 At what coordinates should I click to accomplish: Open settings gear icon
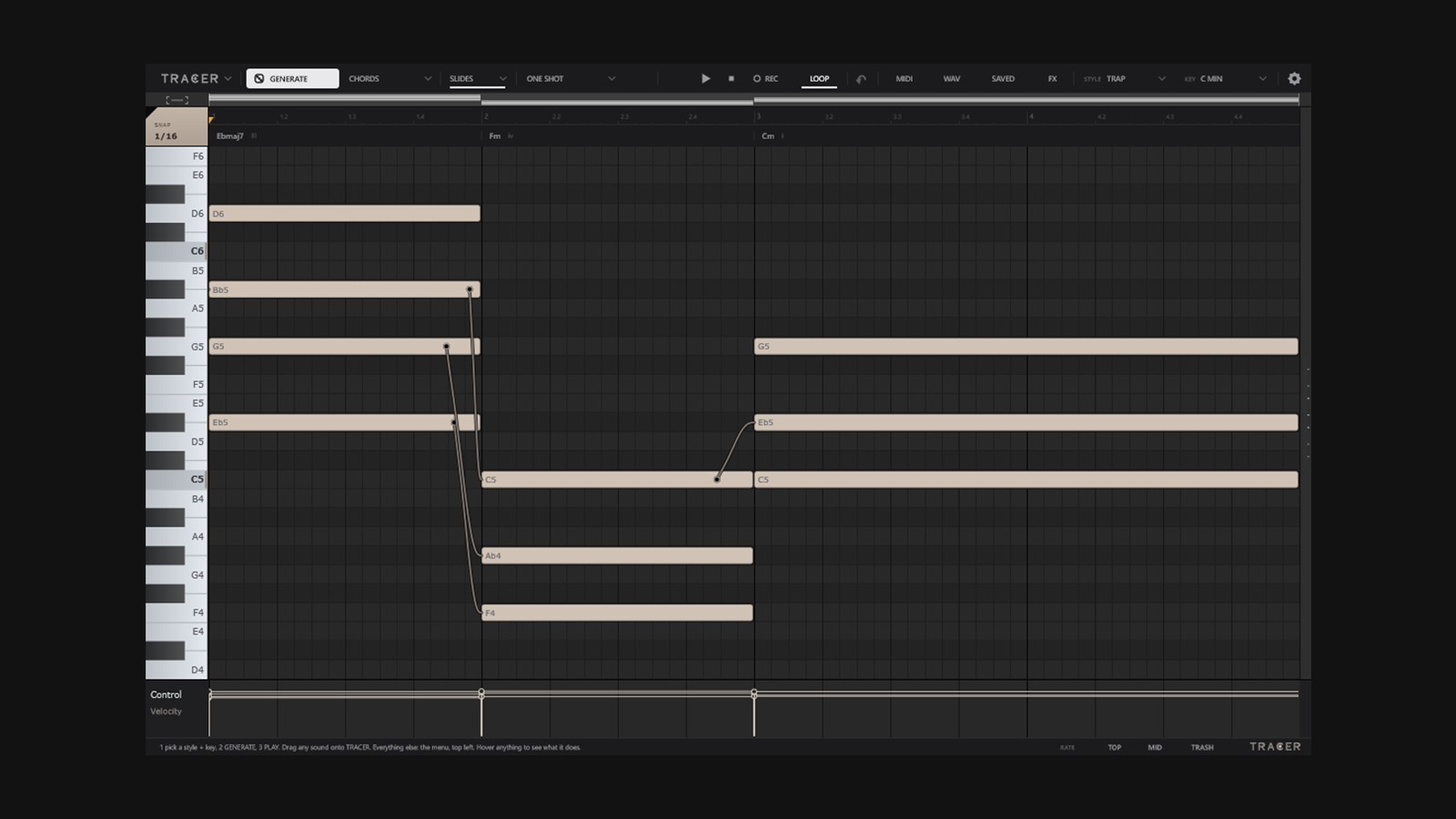1294,78
